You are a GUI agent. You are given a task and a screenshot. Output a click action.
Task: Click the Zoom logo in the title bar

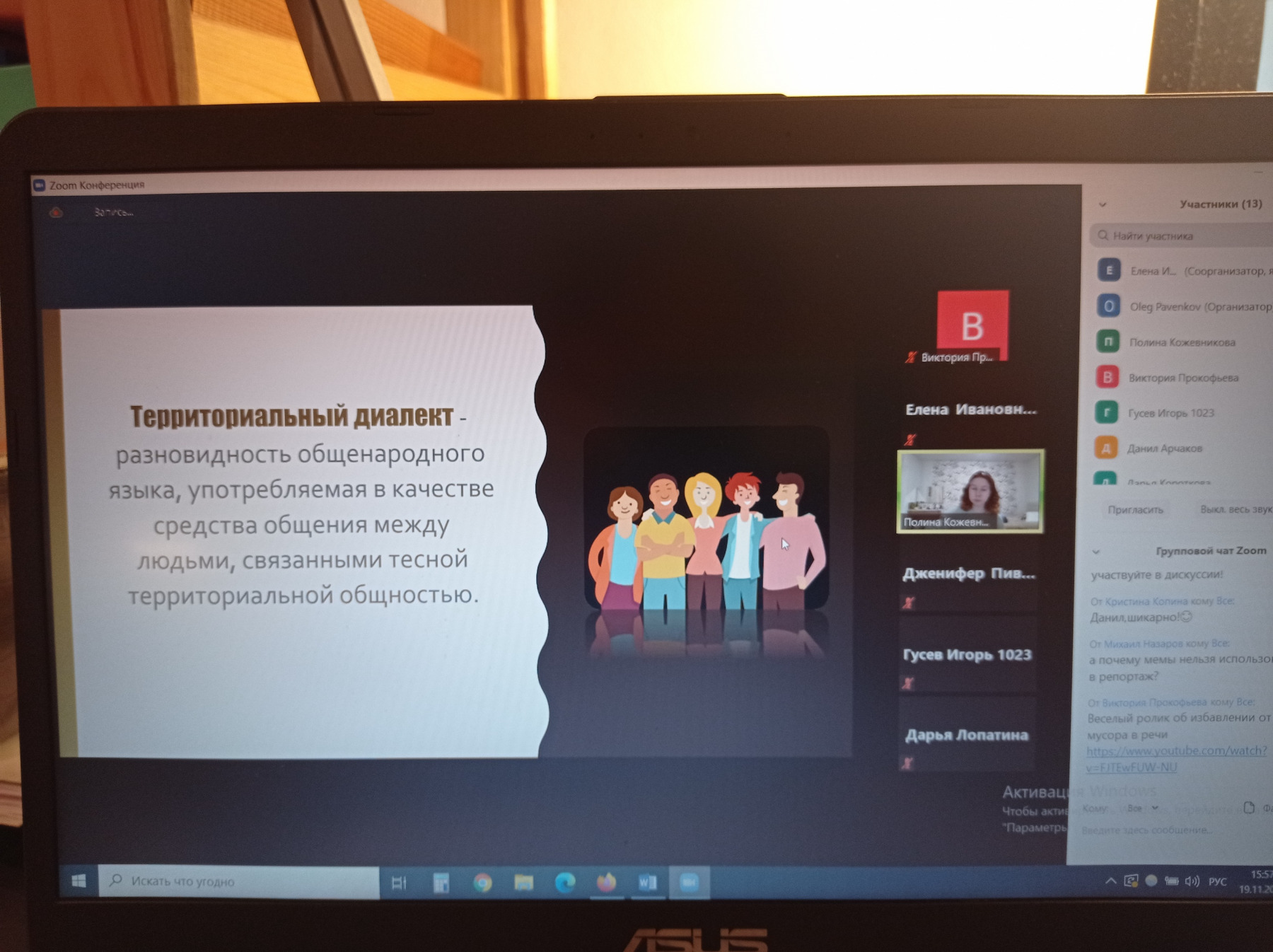click(x=40, y=185)
